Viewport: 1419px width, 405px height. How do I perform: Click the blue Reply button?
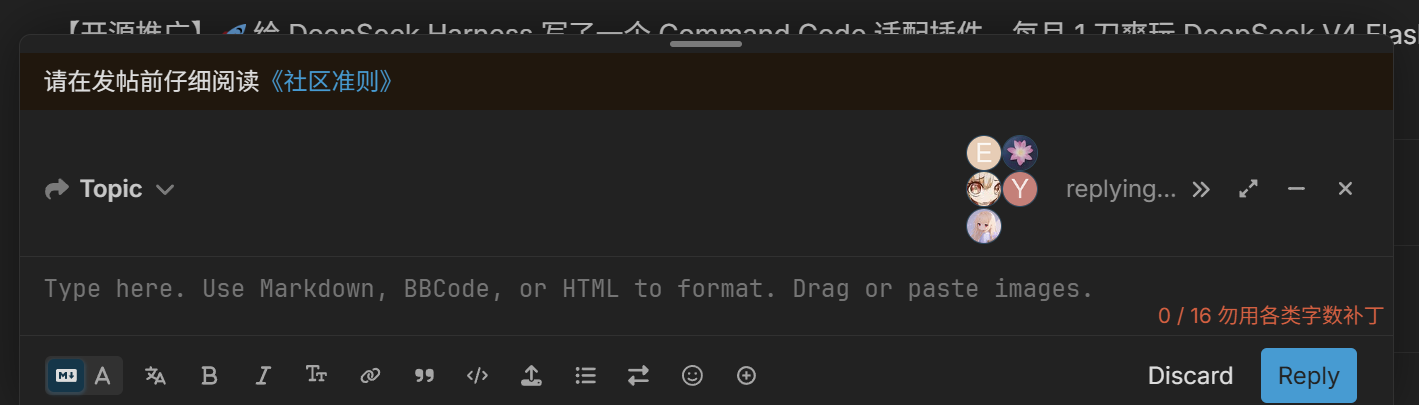(x=1308, y=376)
